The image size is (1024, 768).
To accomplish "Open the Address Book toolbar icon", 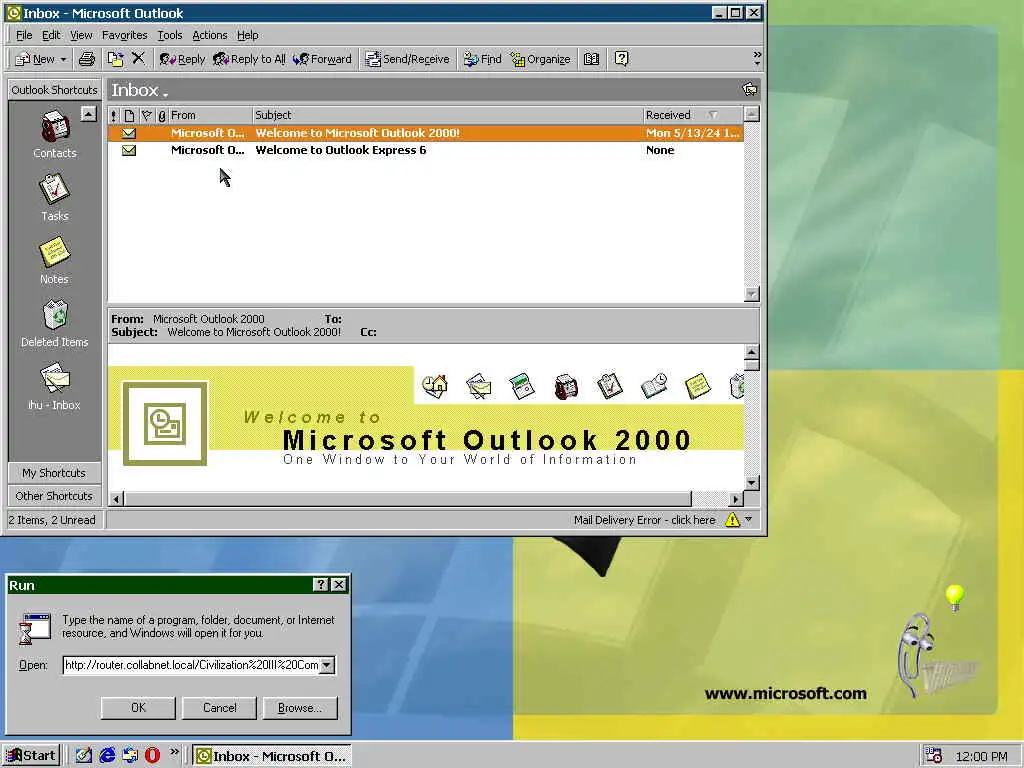I will pos(592,59).
